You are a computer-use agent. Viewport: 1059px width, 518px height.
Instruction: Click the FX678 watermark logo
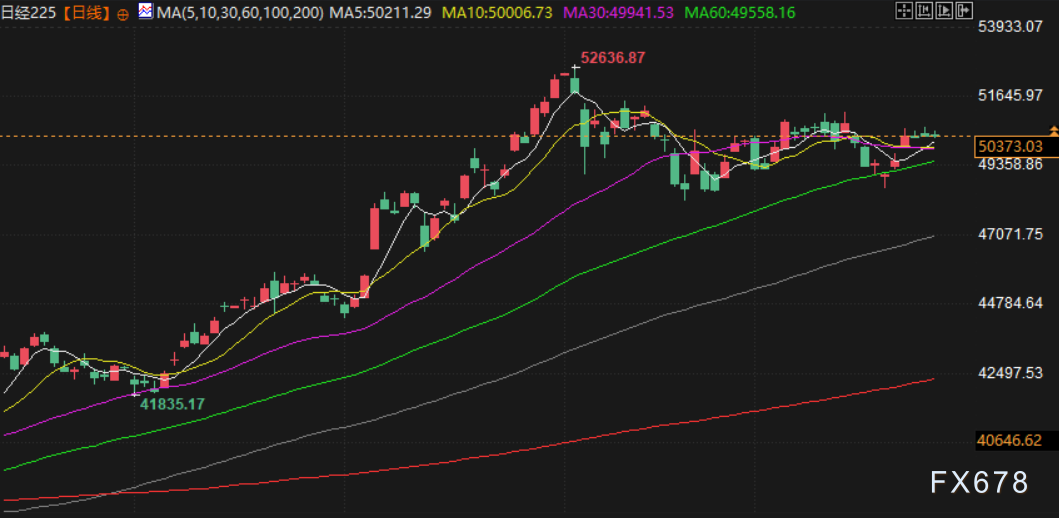[978, 483]
